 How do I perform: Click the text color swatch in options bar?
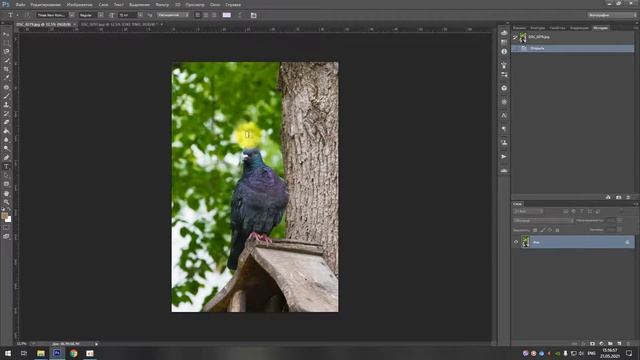227,15
